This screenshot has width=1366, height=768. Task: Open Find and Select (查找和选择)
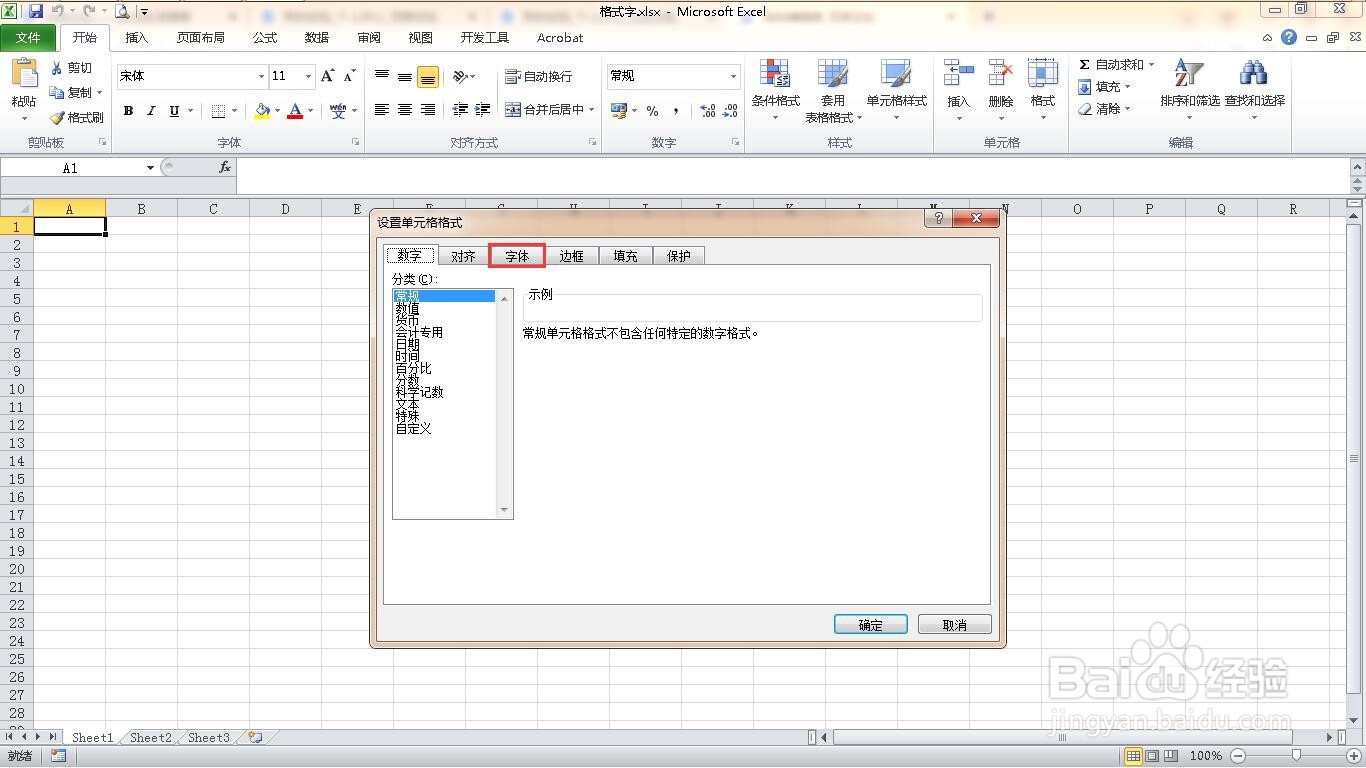click(x=1254, y=90)
